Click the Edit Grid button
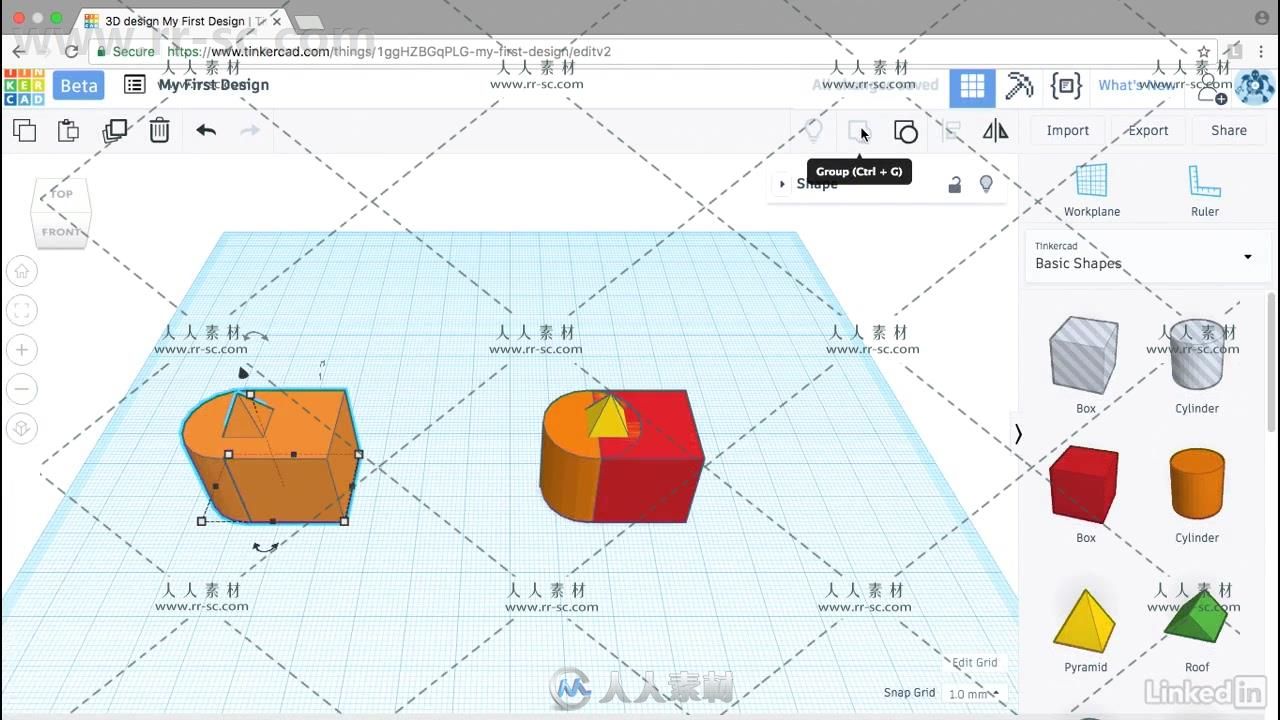This screenshot has height=720, width=1280. tap(974, 662)
